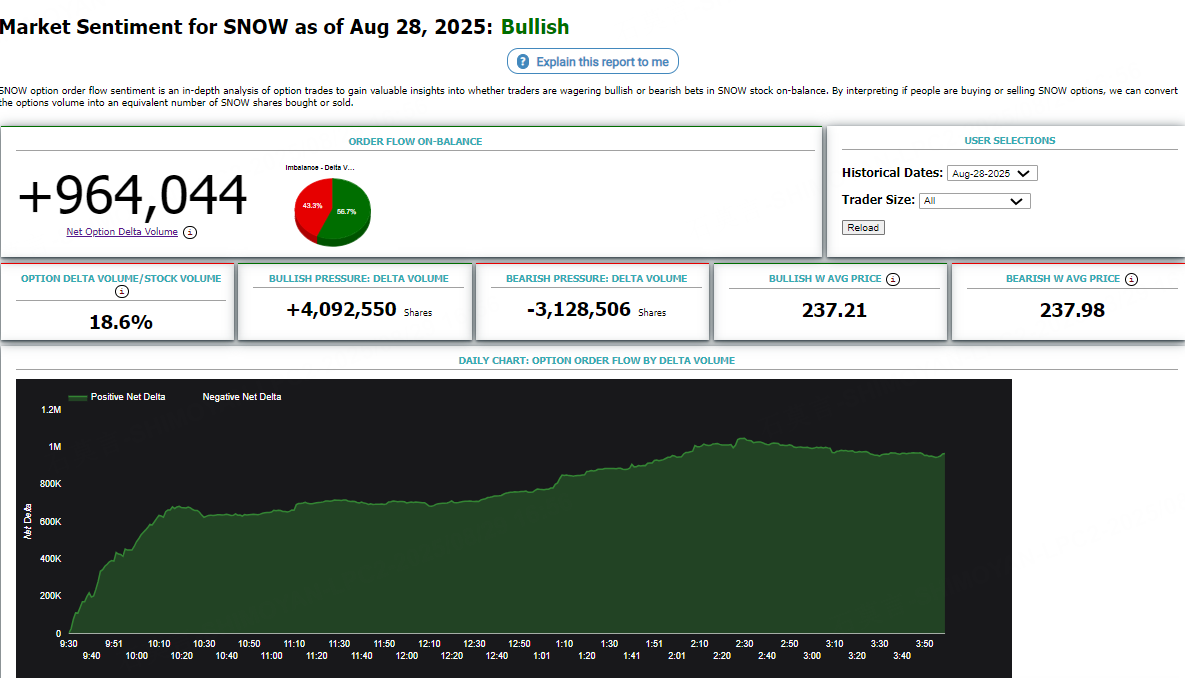Click the 12:00 label on the time axis
This screenshot has height=678, width=1185.
click(x=407, y=656)
